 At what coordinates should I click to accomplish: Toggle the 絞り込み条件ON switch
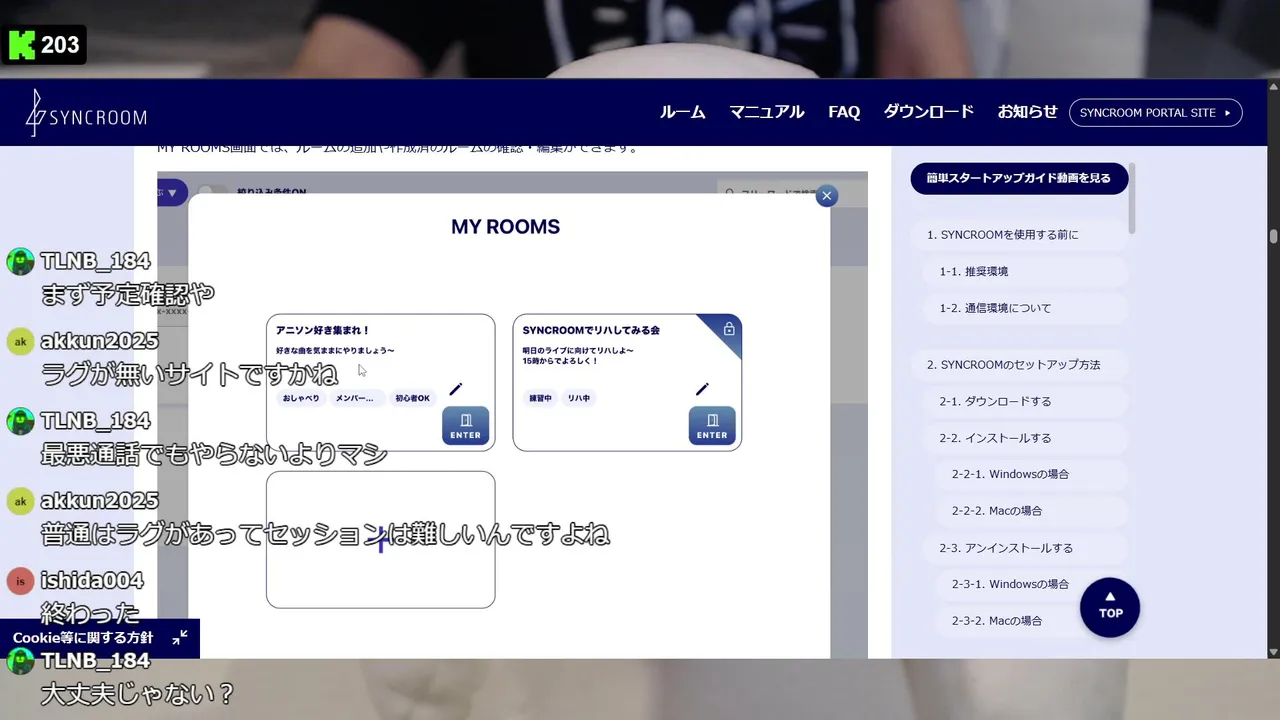[212, 192]
